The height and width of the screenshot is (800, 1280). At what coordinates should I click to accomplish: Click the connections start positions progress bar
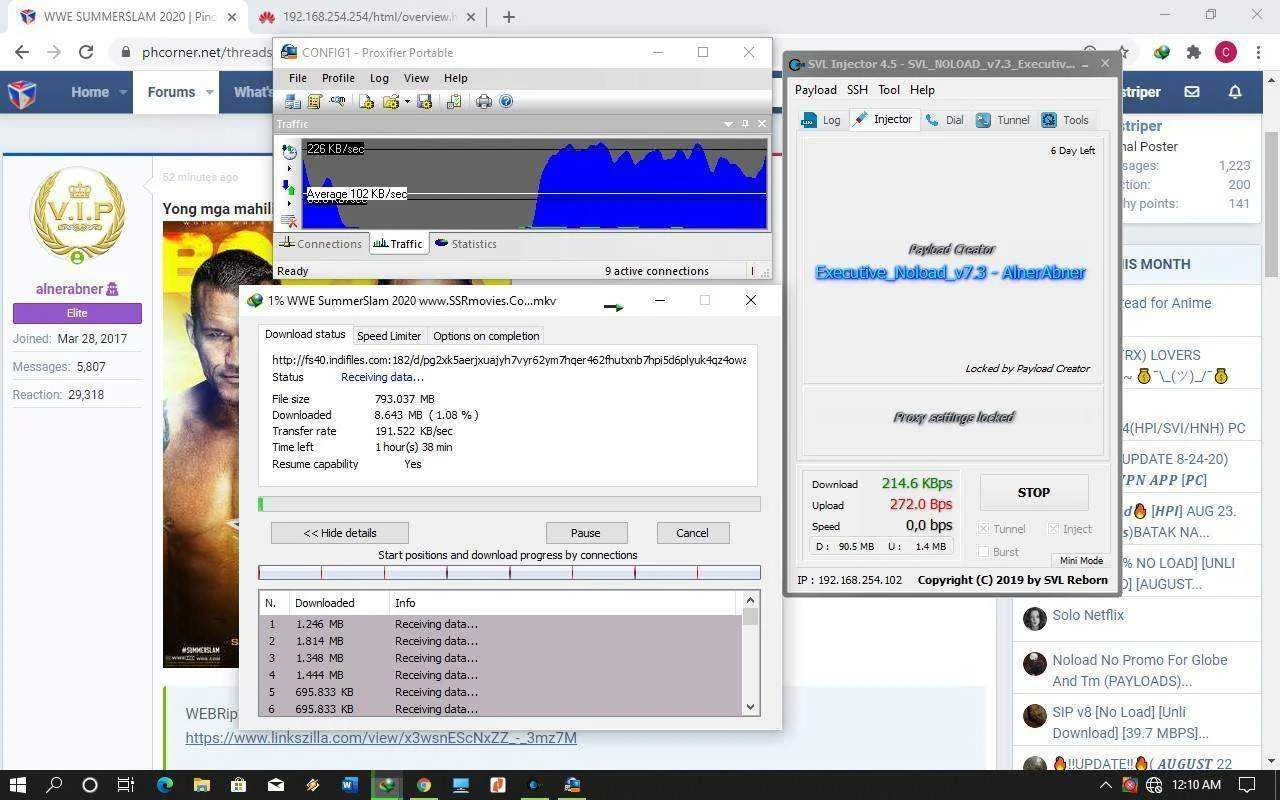click(x=509, y=573)
